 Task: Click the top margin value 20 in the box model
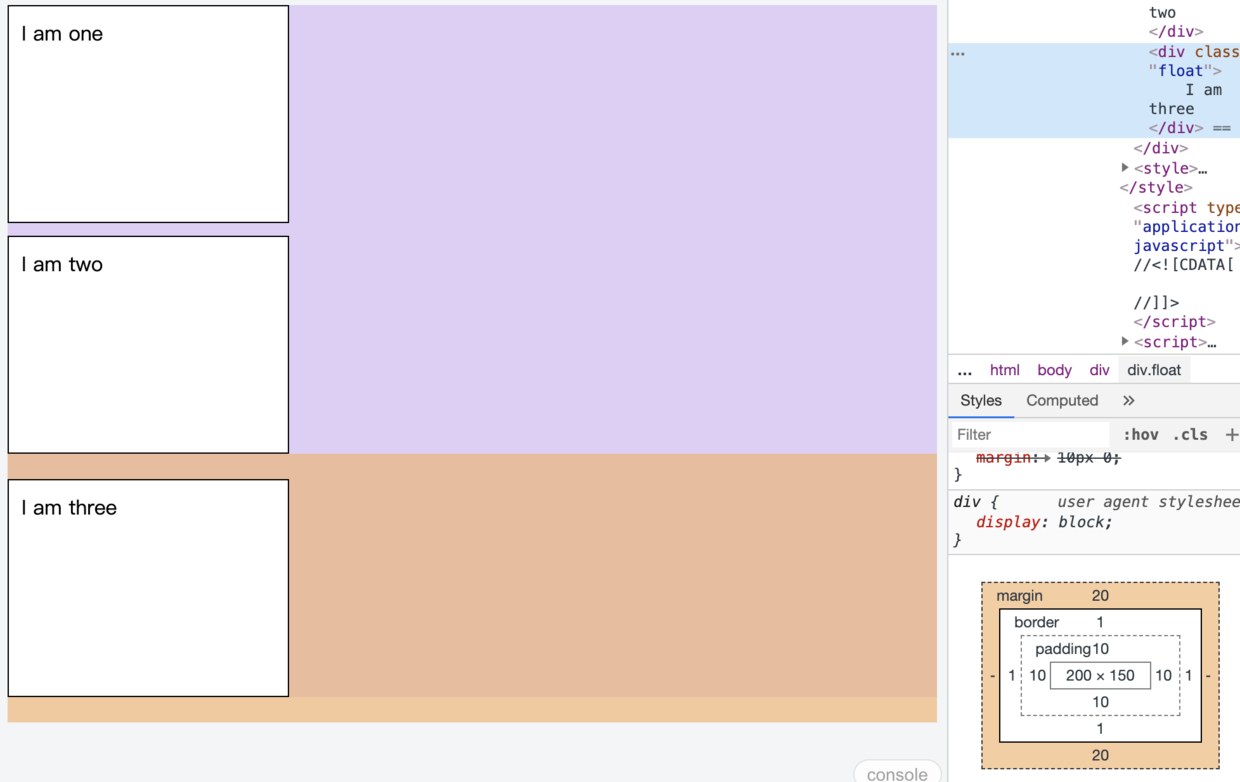coord(1100,596)
